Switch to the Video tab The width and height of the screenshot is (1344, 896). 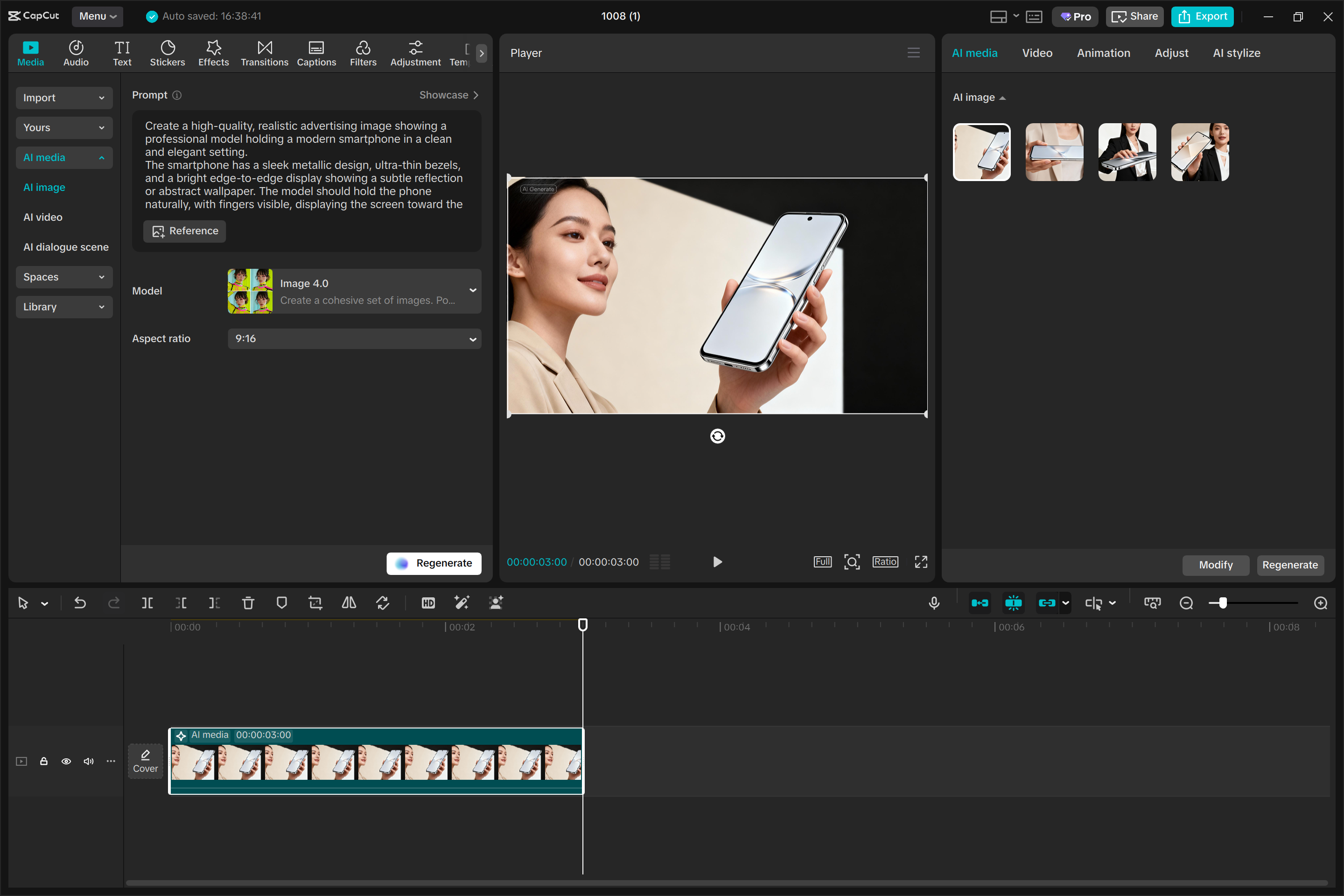pyautogui.click(x=1037, y=53)
